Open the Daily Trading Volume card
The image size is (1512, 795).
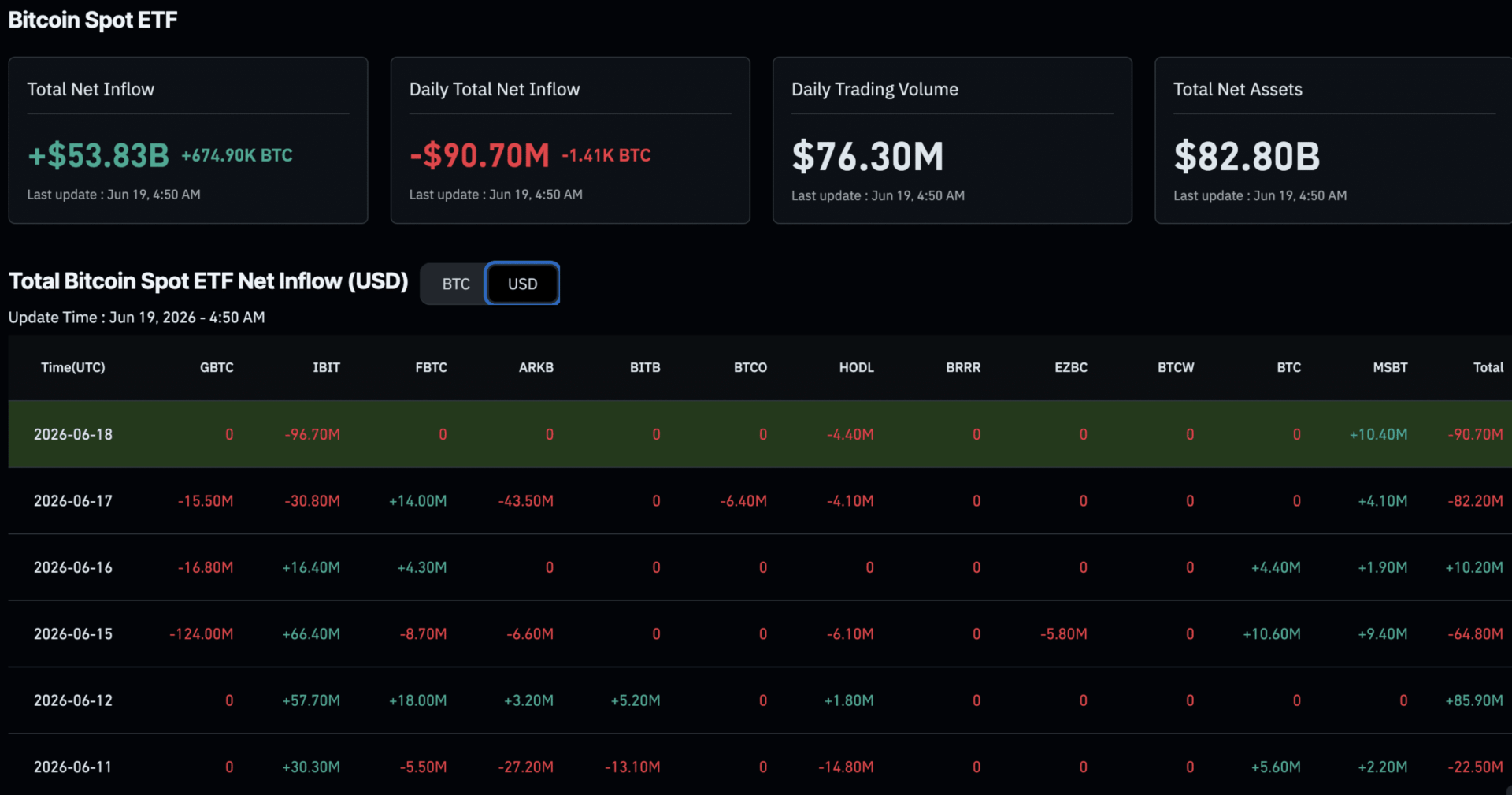coord(952,140)
